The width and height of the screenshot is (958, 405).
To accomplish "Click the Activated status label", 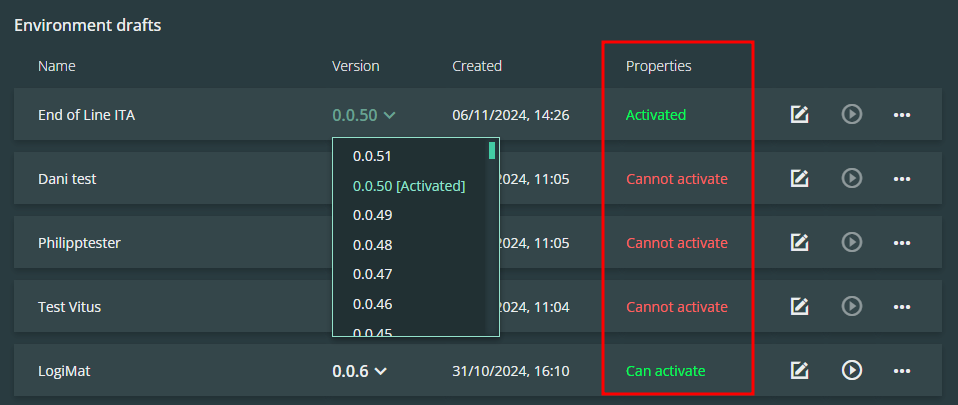I will [656, 115].
